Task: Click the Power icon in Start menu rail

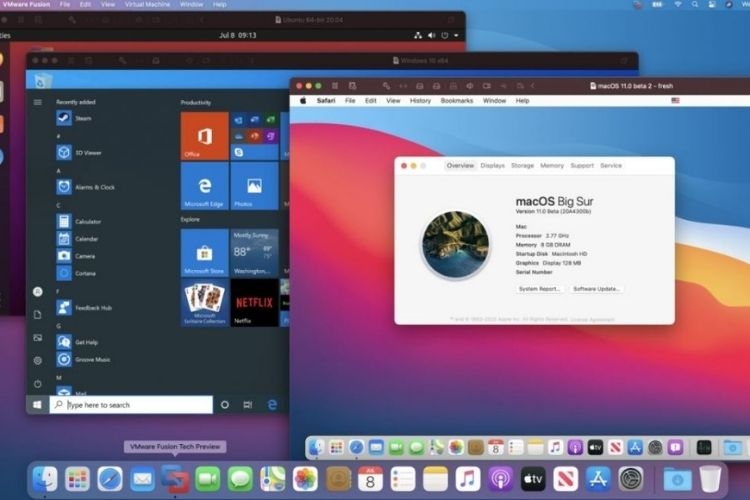Action: 38,384
